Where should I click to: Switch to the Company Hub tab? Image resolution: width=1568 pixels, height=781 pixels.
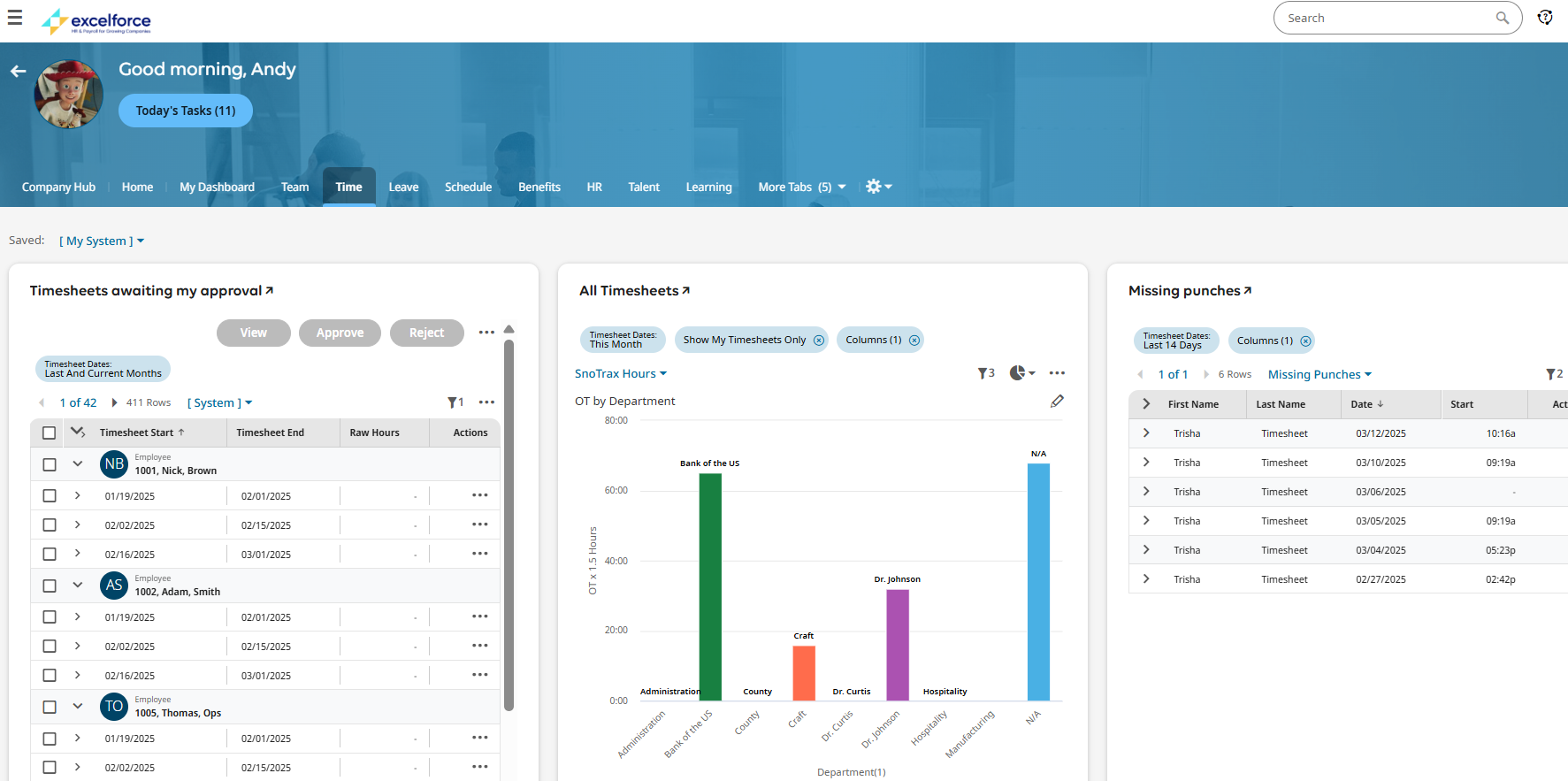tap(58, 187)
